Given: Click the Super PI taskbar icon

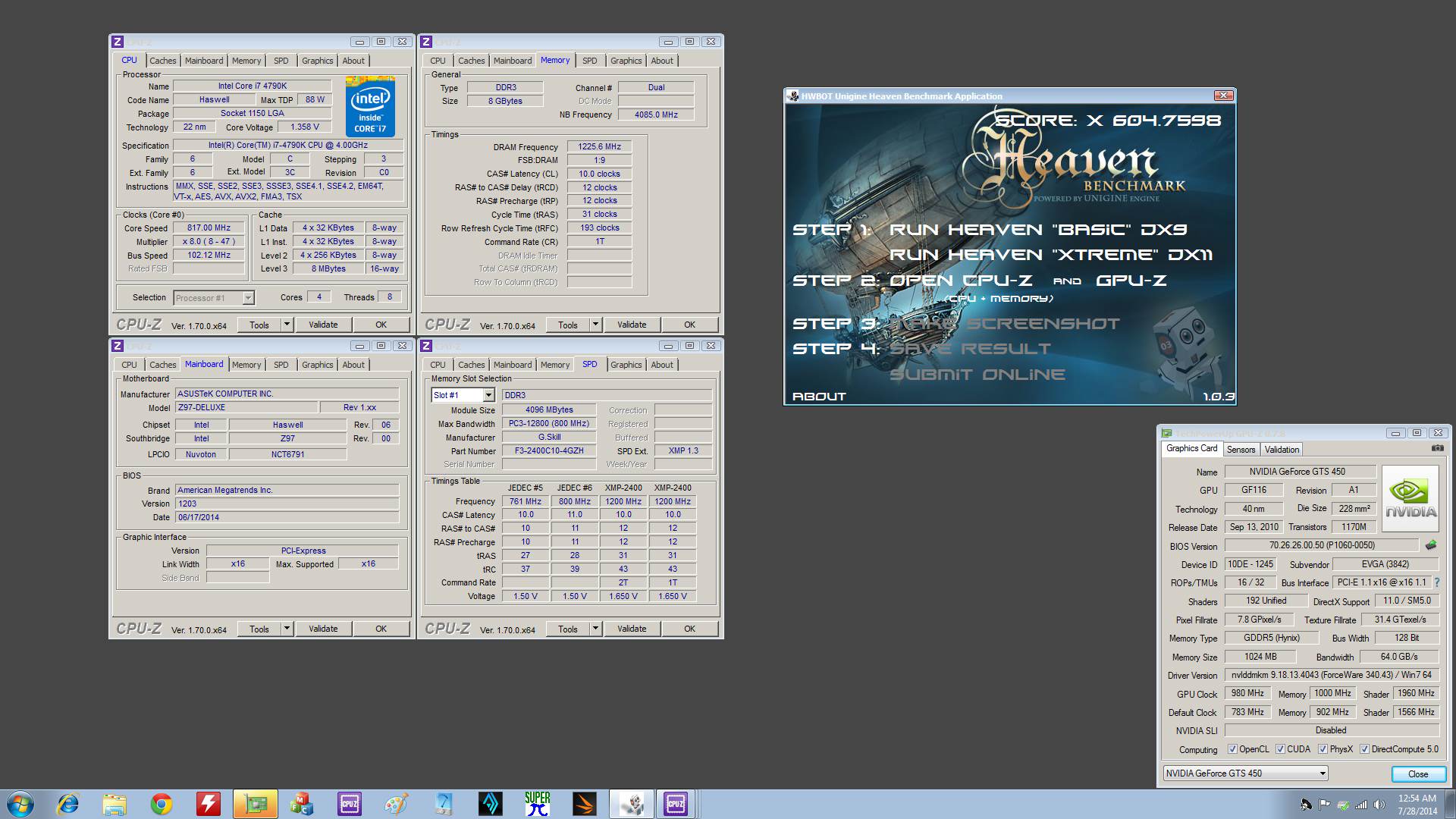Looking at the screenshot, I should tap(537, 804).
